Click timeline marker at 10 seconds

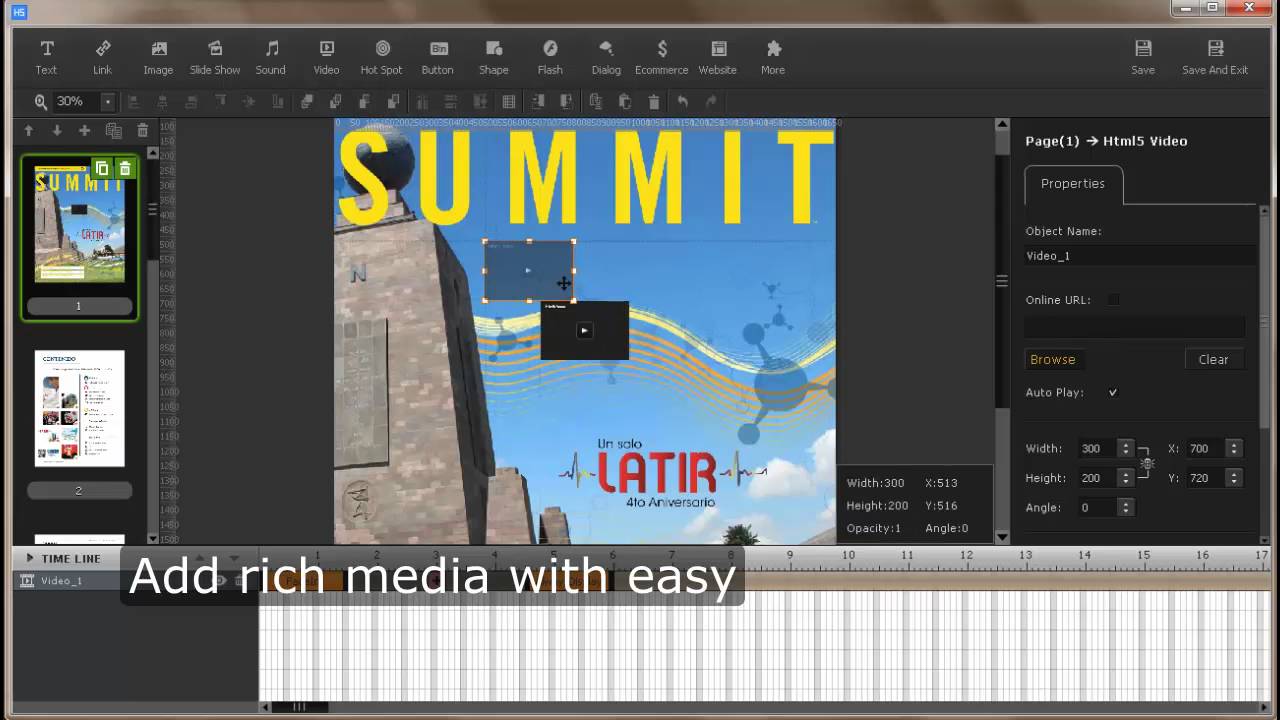tap(848, 556)
